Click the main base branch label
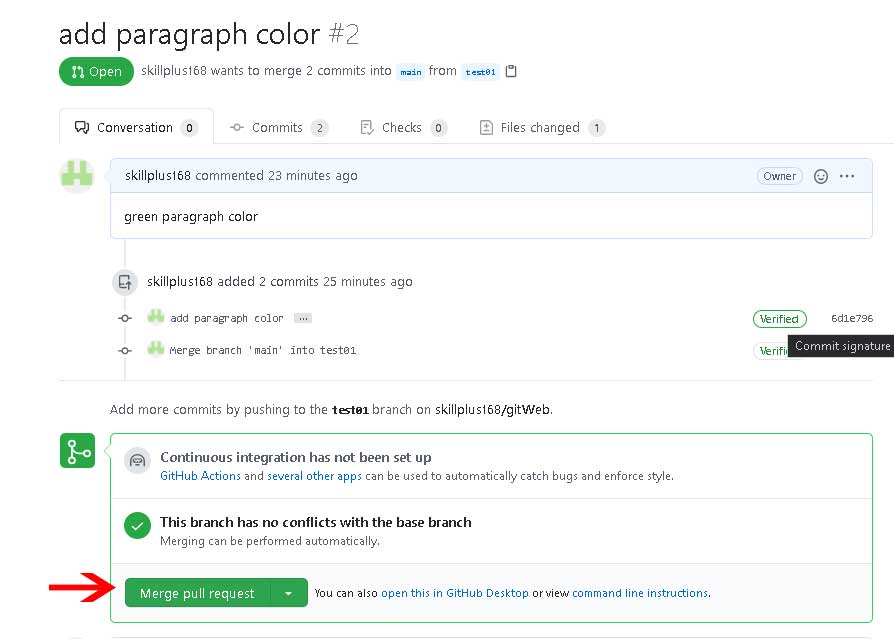The image size is (894, 639). click(411, 72)
